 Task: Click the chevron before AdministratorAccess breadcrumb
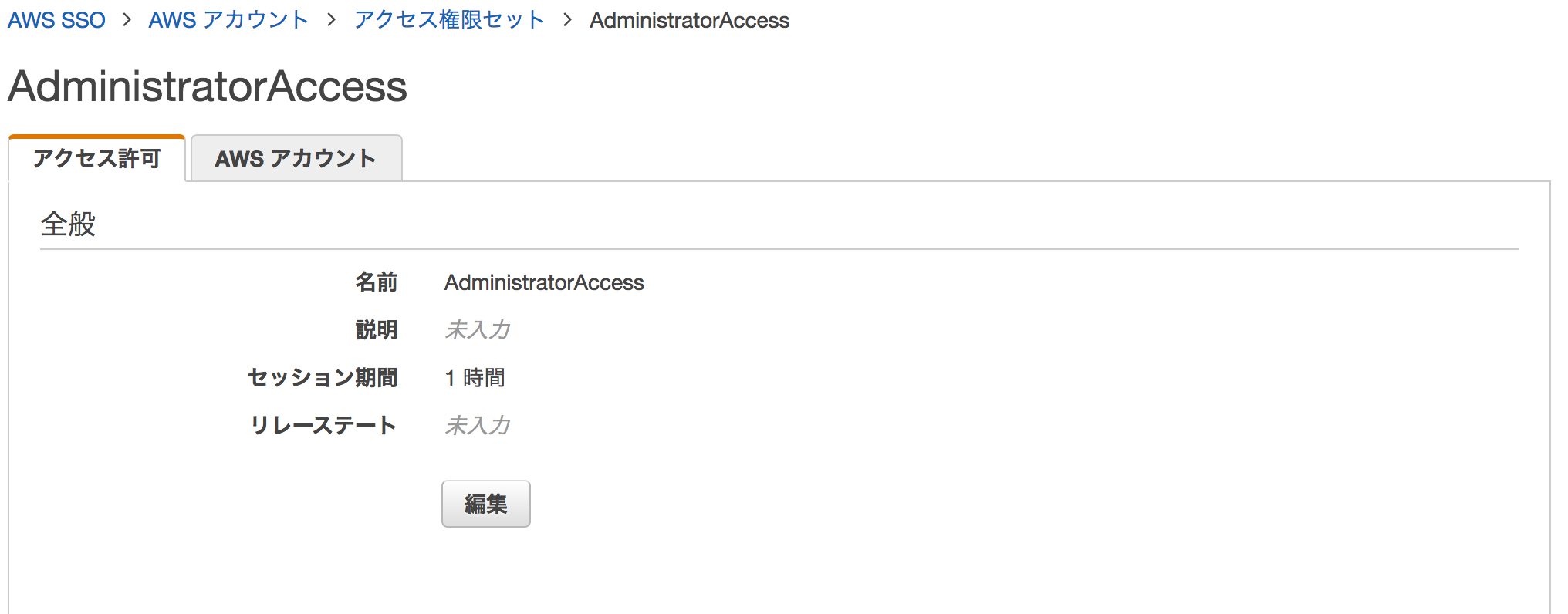click(x=568, y=20)
